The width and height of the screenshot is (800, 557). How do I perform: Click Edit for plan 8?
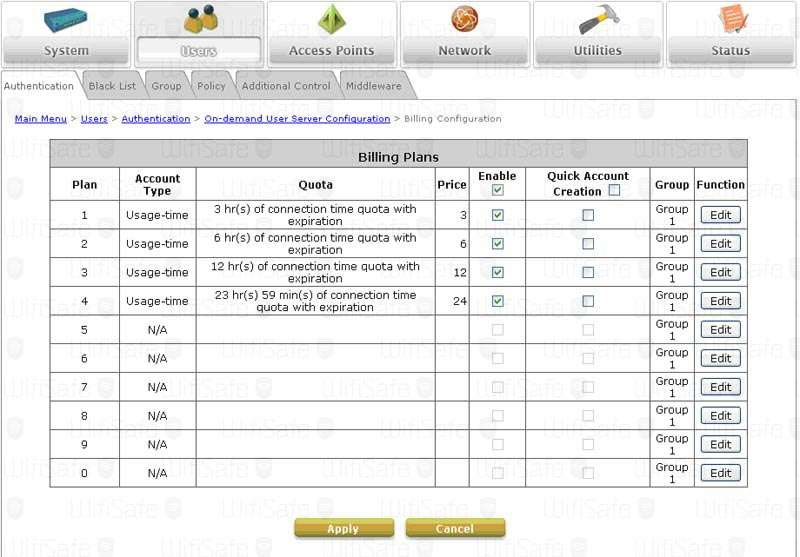720,416
